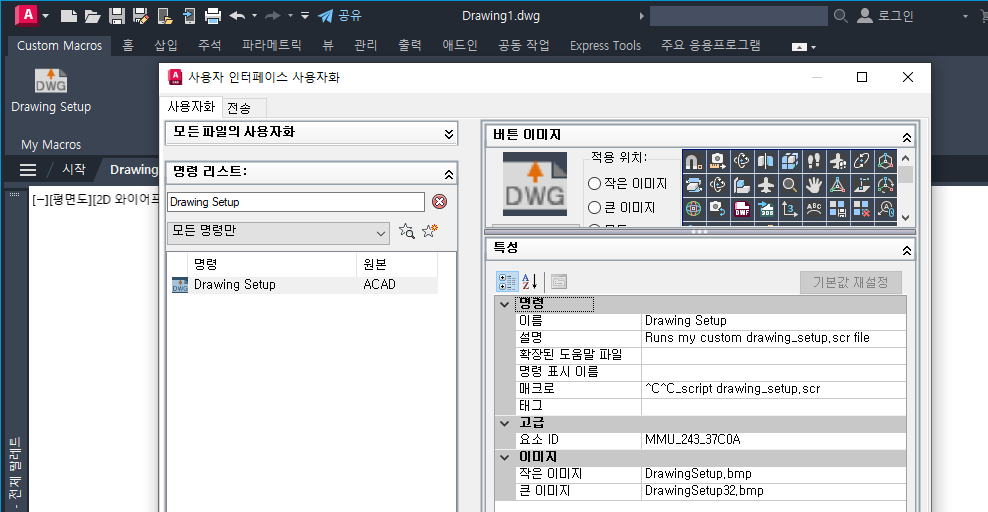Pick the magnifier zoom icon in image grid
This screenshot has width=988, height=512.
[x=790, y=185]
